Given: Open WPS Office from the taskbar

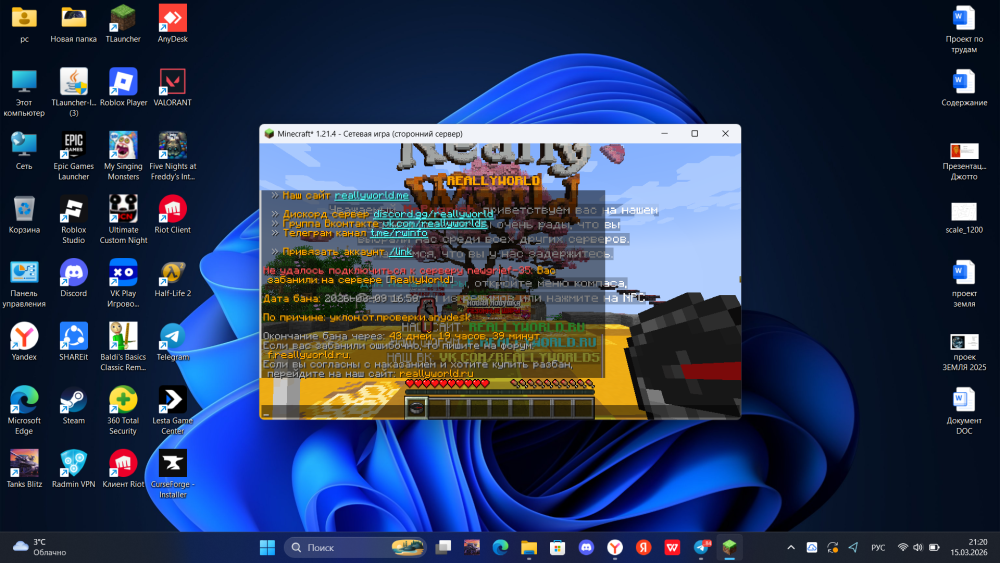Looking at the screenshot, I should pos(672,547).
